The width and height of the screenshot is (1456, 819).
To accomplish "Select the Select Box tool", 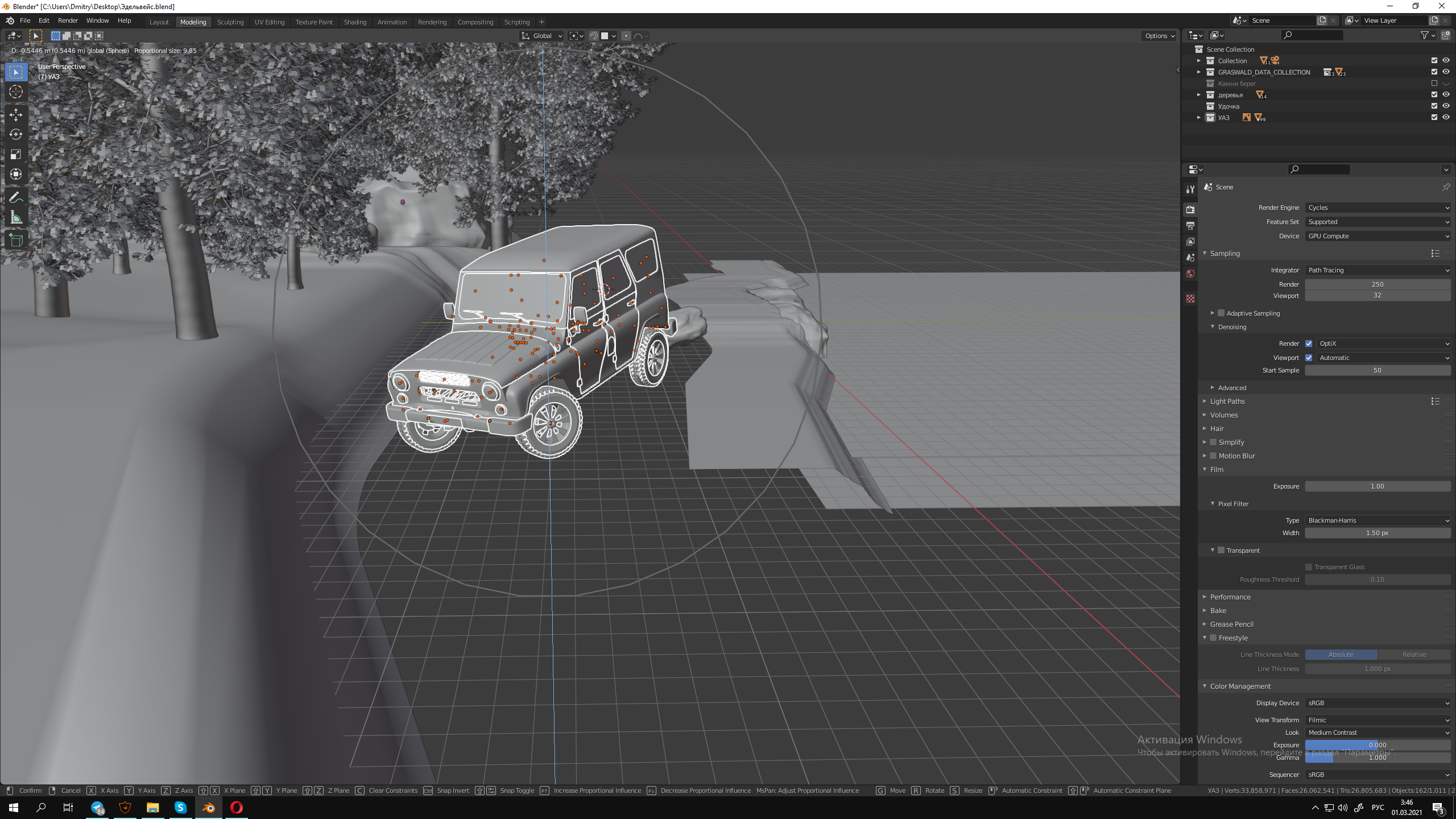I will (x=16, y=72).
